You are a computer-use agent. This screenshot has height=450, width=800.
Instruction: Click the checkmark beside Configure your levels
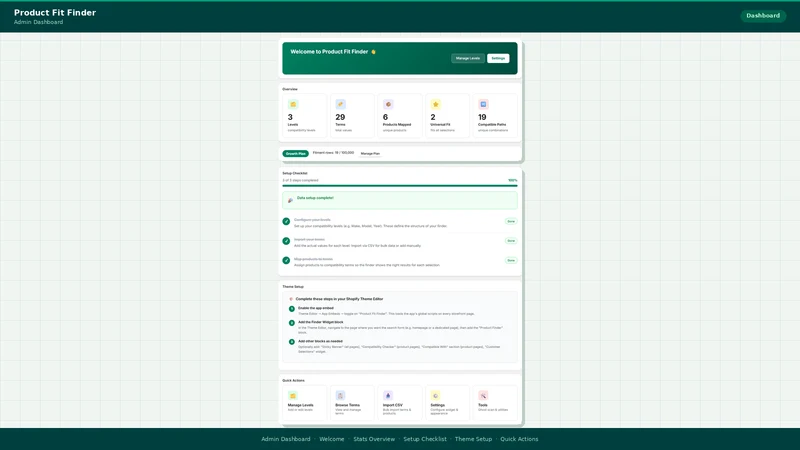[x=286, y=221]
